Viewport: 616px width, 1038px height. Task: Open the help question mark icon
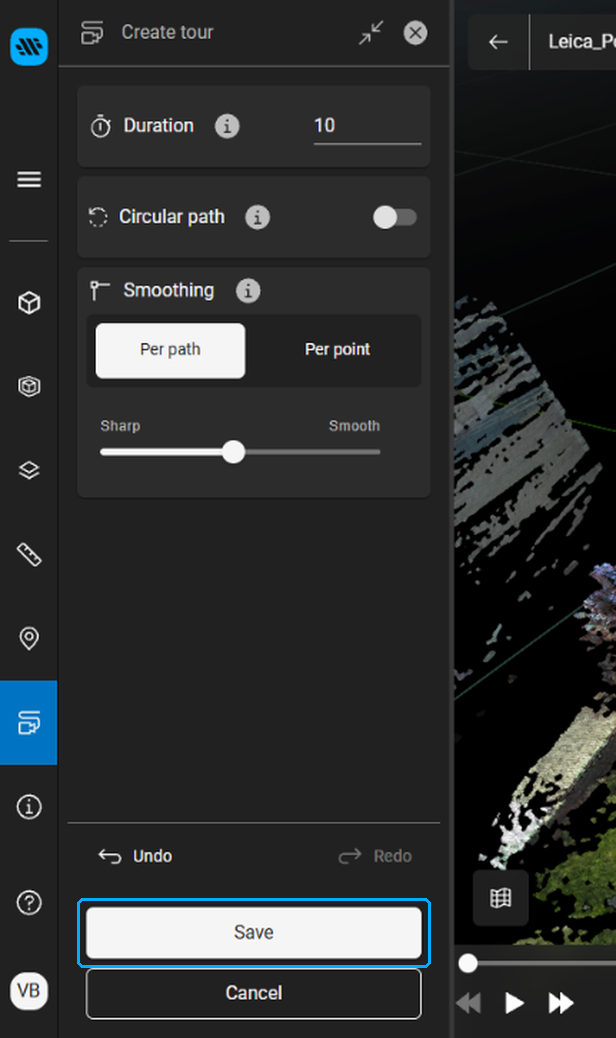[x=29, y=902]
